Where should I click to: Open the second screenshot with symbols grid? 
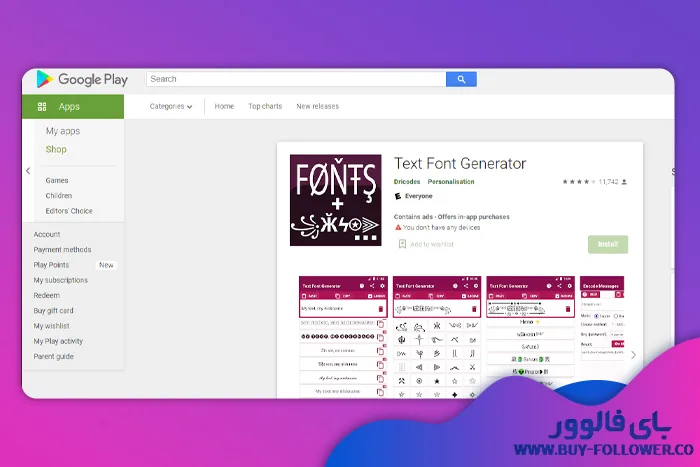click(x=437, y=337)
